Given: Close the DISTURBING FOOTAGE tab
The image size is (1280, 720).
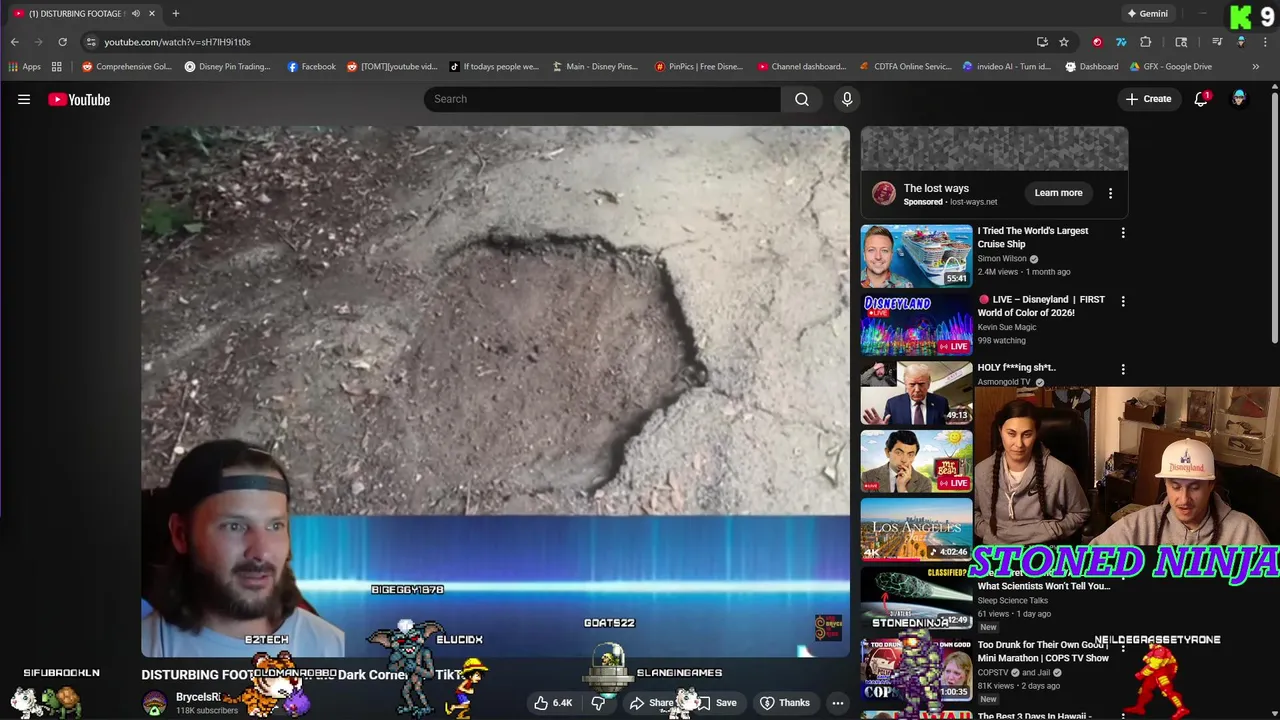Looking at the screenshot, I should pyautogui.click(x=152, y=14).
